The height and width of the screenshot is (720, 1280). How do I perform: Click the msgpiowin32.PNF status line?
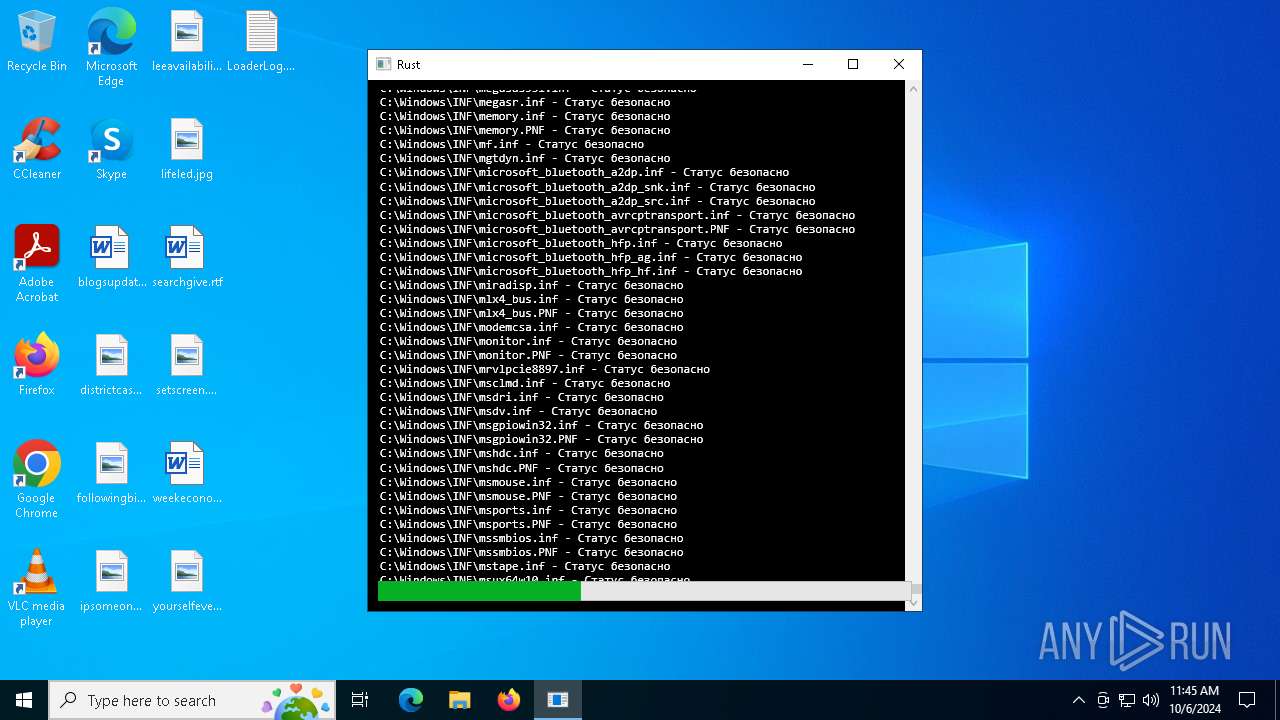(x=541, y=439)
